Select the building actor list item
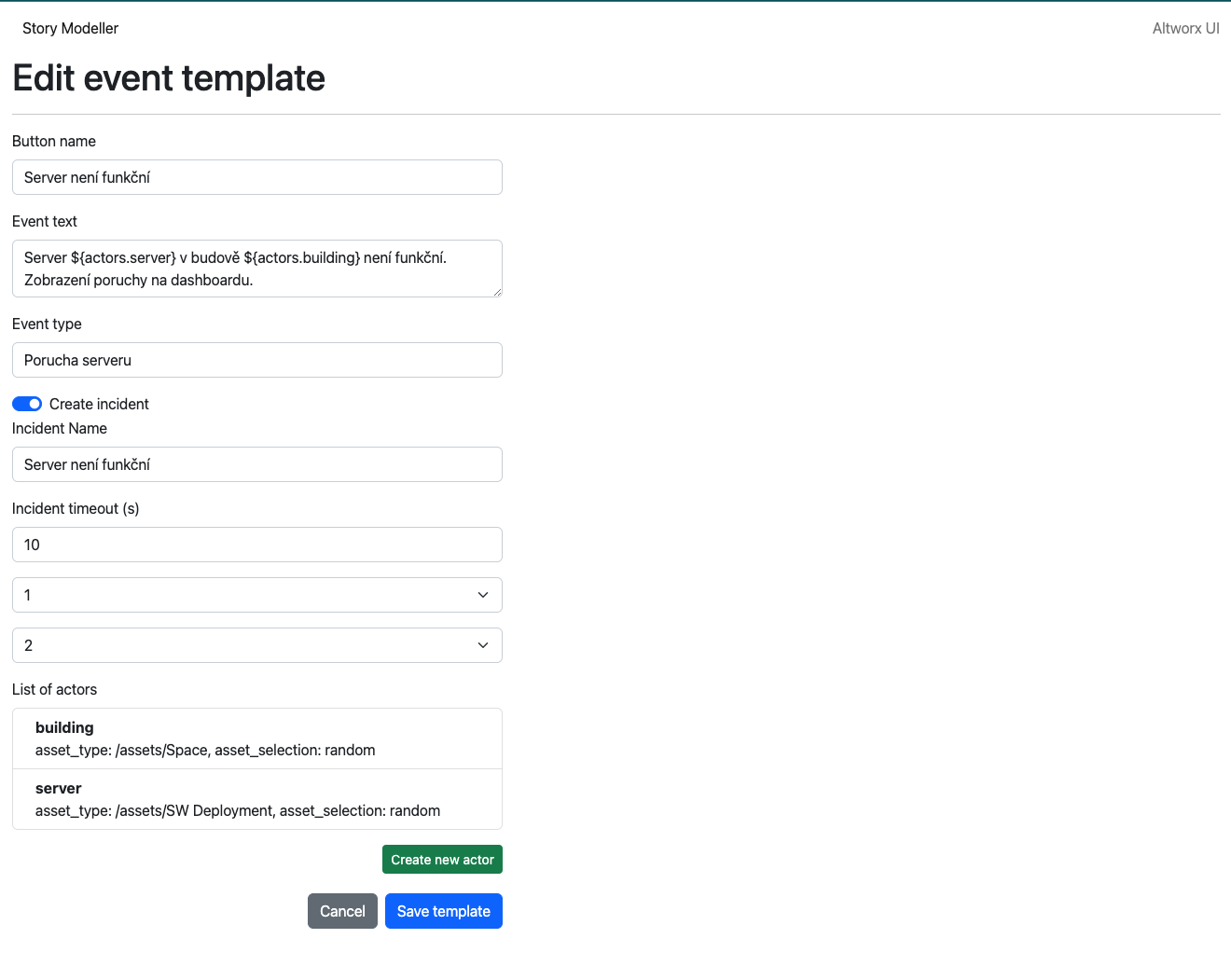1231x980 pixels. pyautogui.click(x=256, y=738)
